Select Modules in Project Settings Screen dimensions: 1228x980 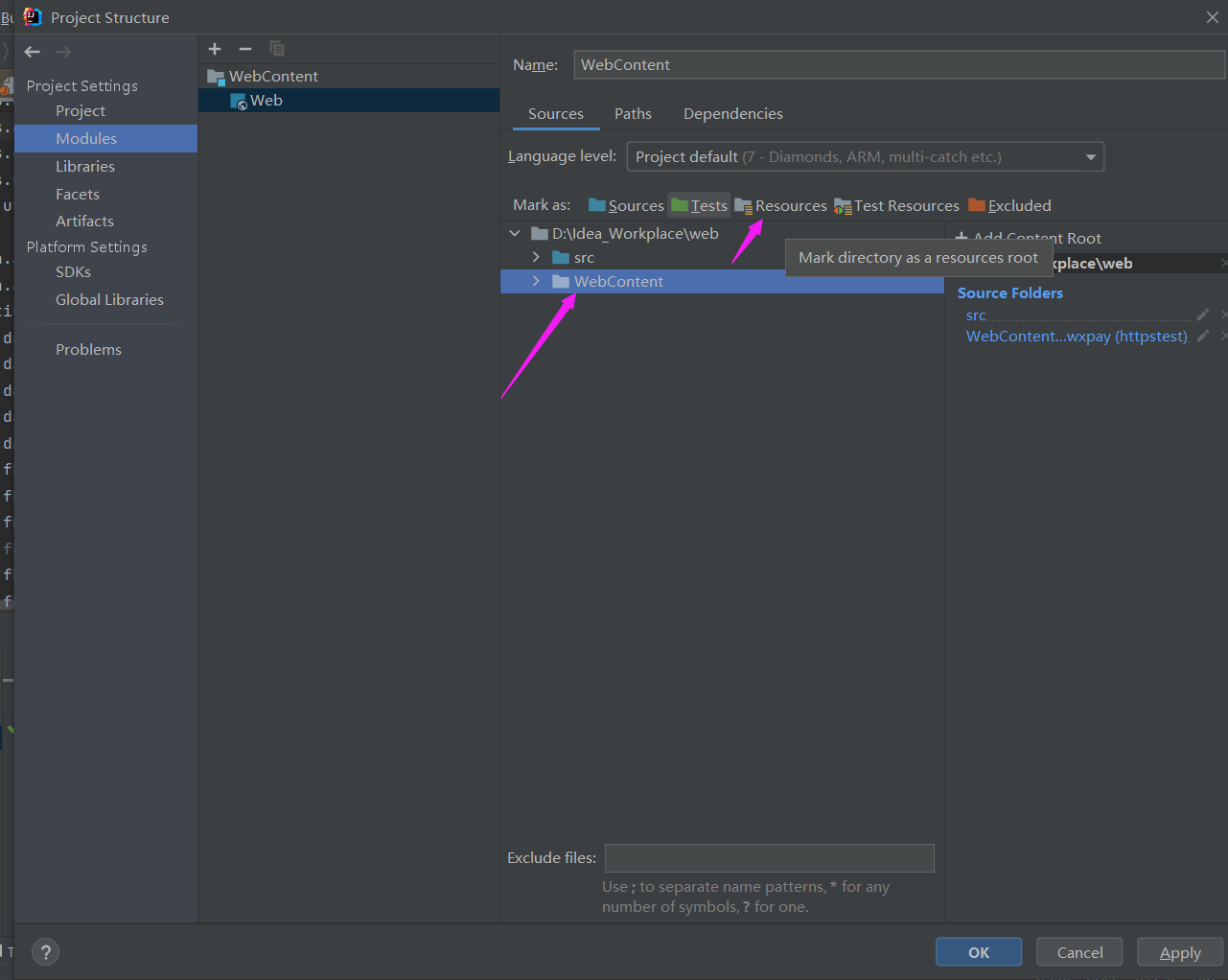(105, 138)
